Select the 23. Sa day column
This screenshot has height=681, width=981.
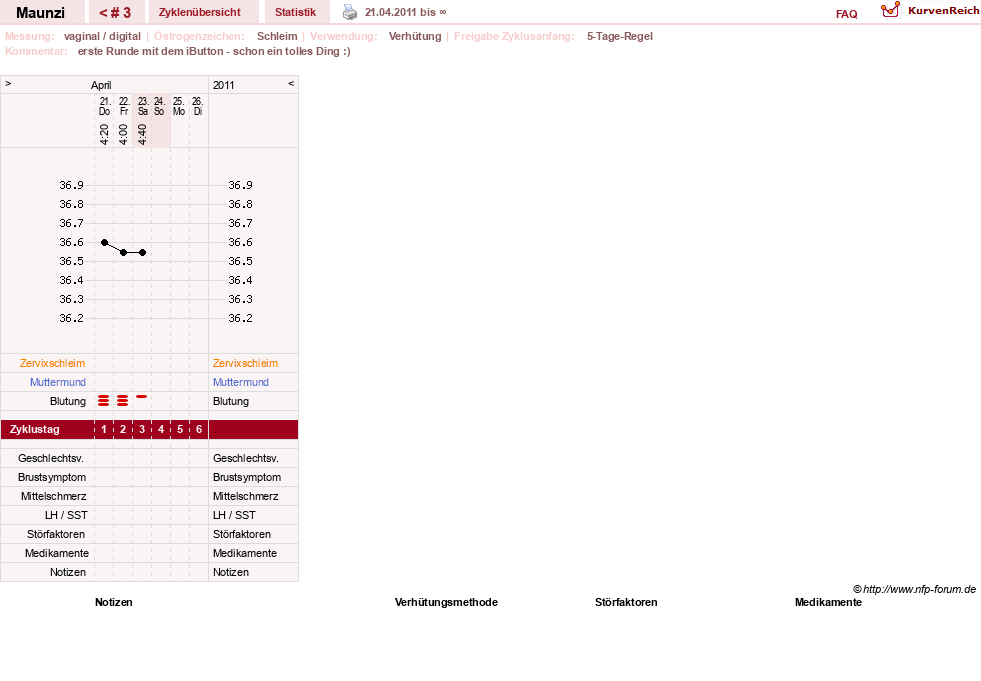143,106
